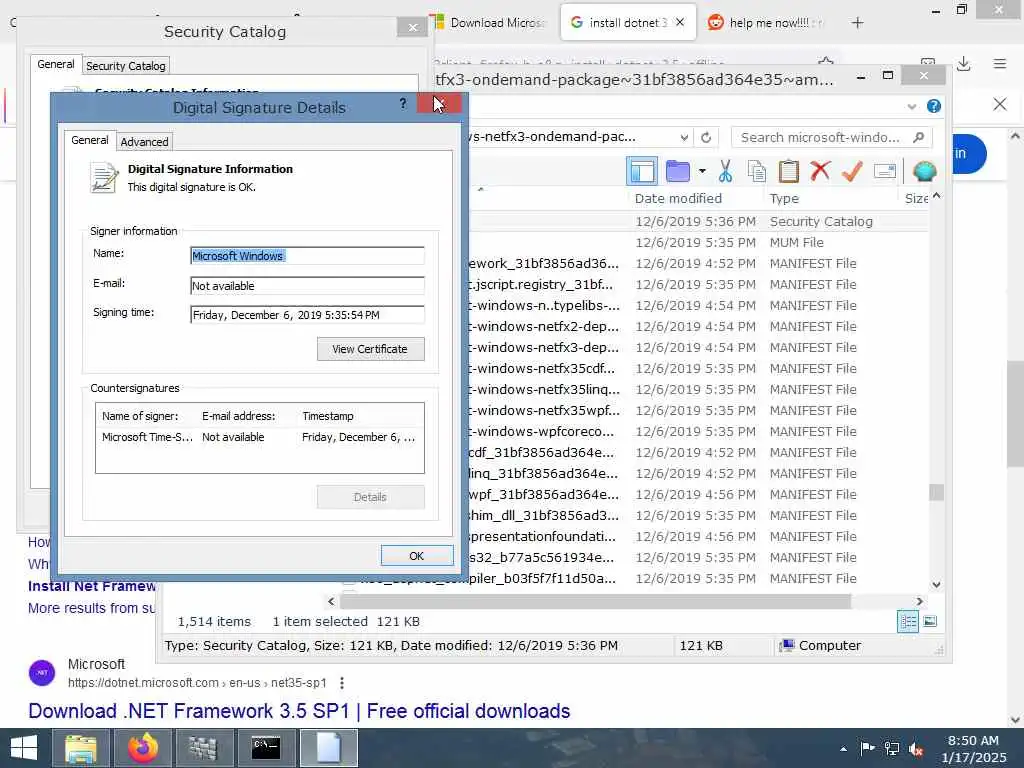Open Action Center flag icon

coord(867,749)
